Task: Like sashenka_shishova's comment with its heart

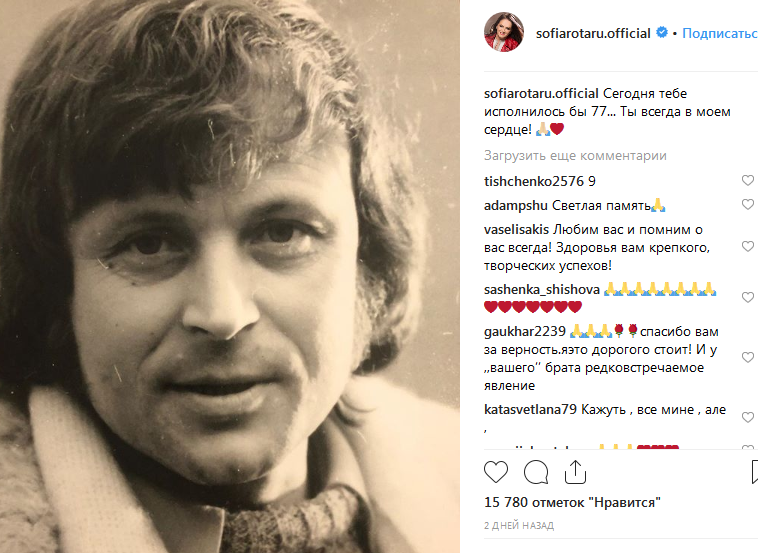Action: coord(747,297)
